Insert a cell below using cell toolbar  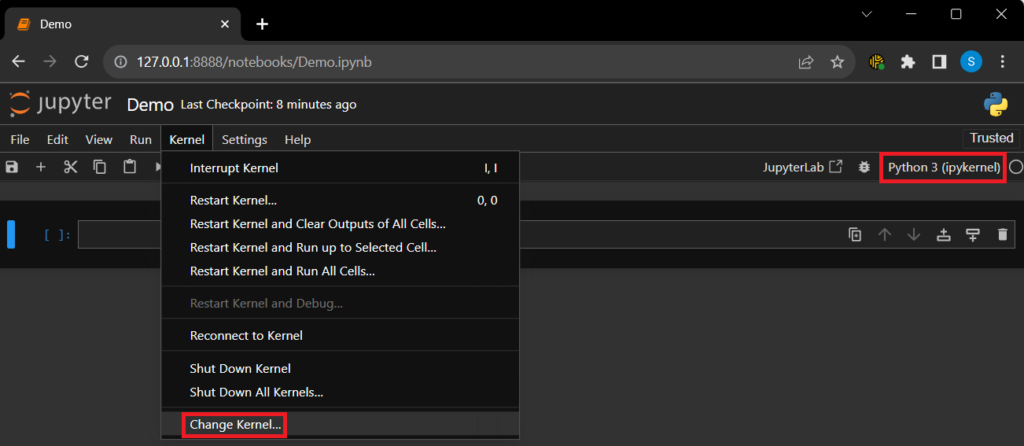[x=973, y=235]
